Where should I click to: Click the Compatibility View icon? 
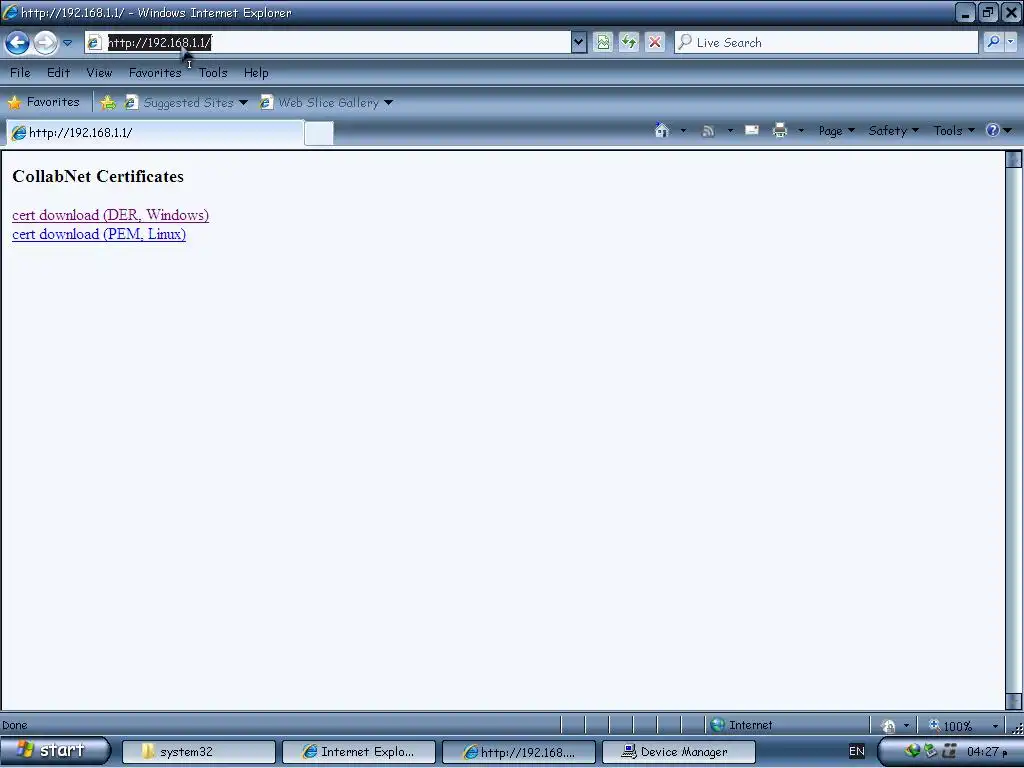point(603,42)
